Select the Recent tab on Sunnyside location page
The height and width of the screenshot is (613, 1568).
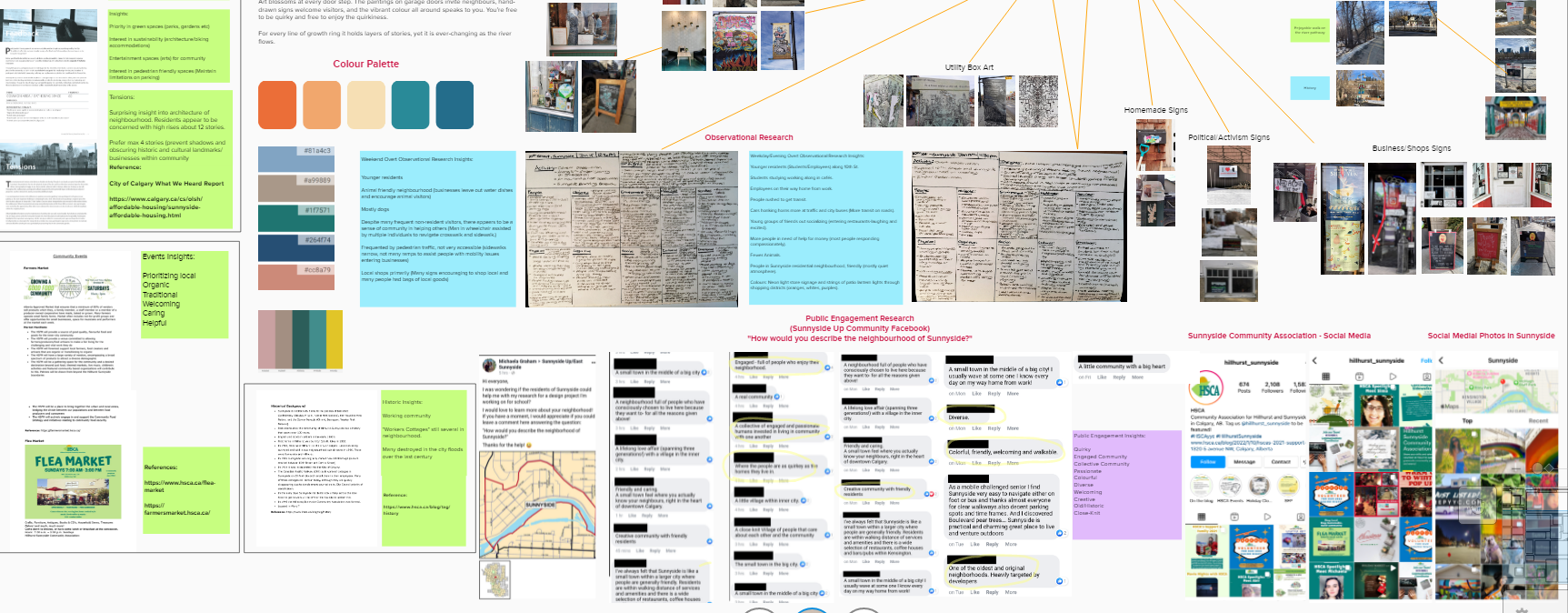point(1538,420)
